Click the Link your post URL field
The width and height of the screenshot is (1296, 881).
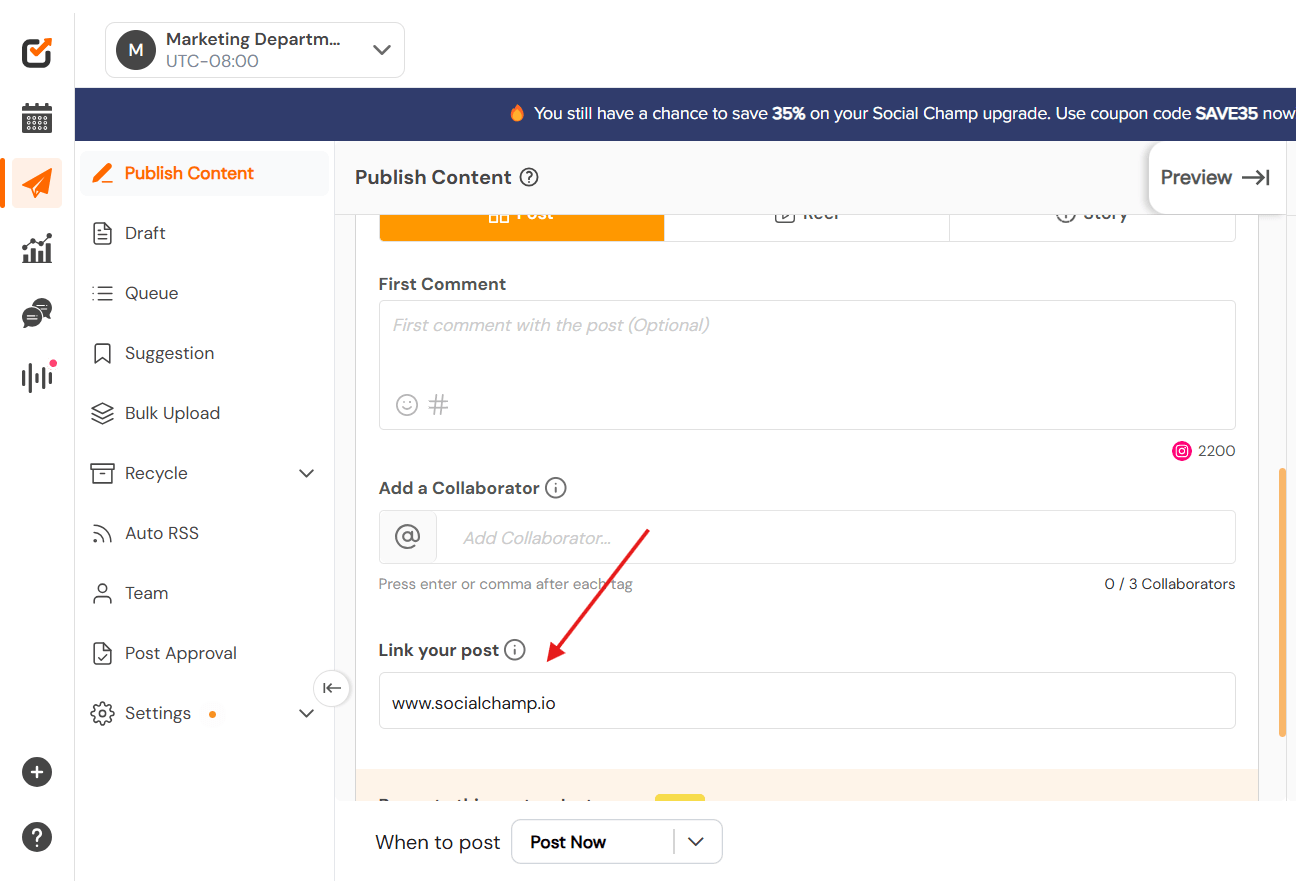pos(807,700)
